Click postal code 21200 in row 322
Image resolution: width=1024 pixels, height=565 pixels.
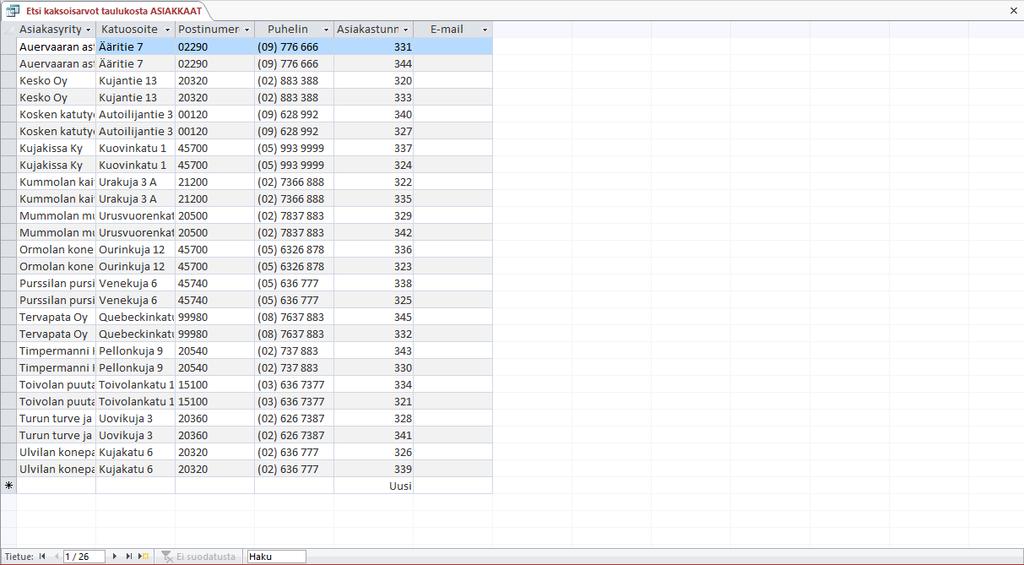(215, 182)
